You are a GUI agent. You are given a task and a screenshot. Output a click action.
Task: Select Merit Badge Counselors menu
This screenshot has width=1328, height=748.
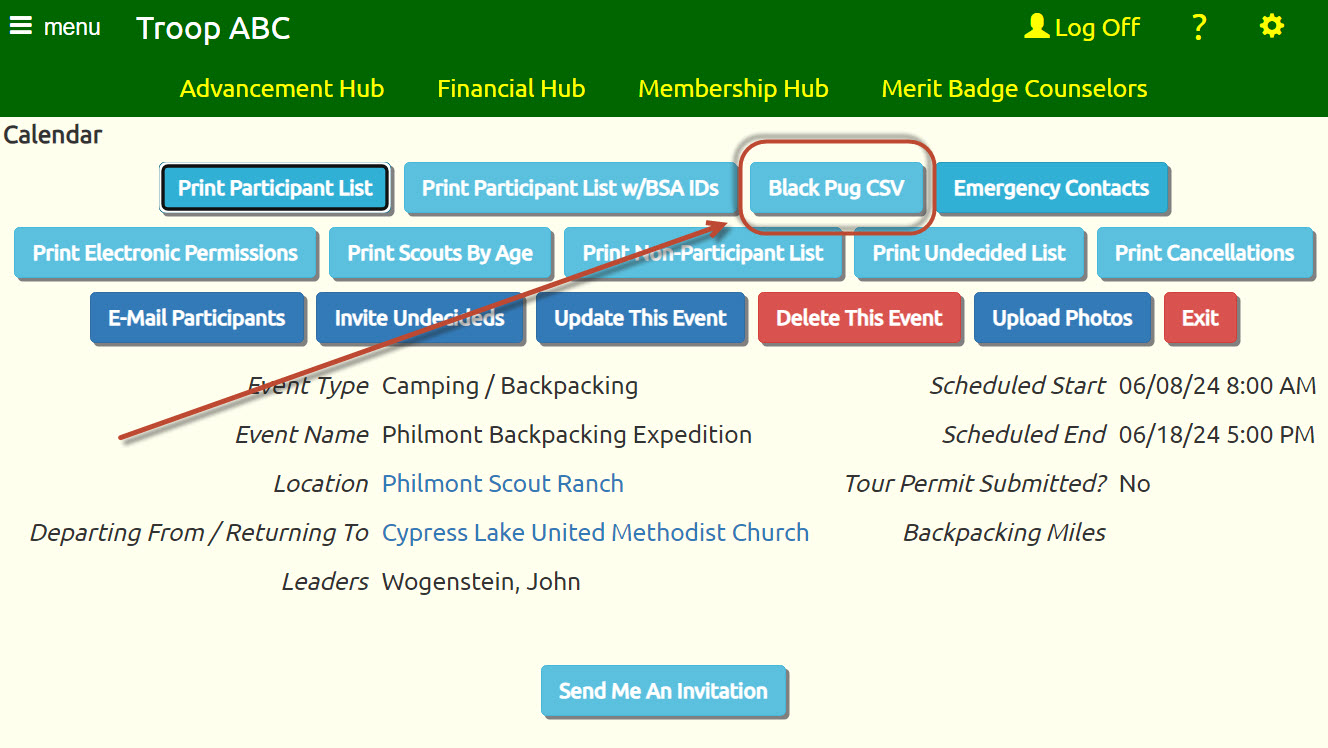pos(1014,89)
